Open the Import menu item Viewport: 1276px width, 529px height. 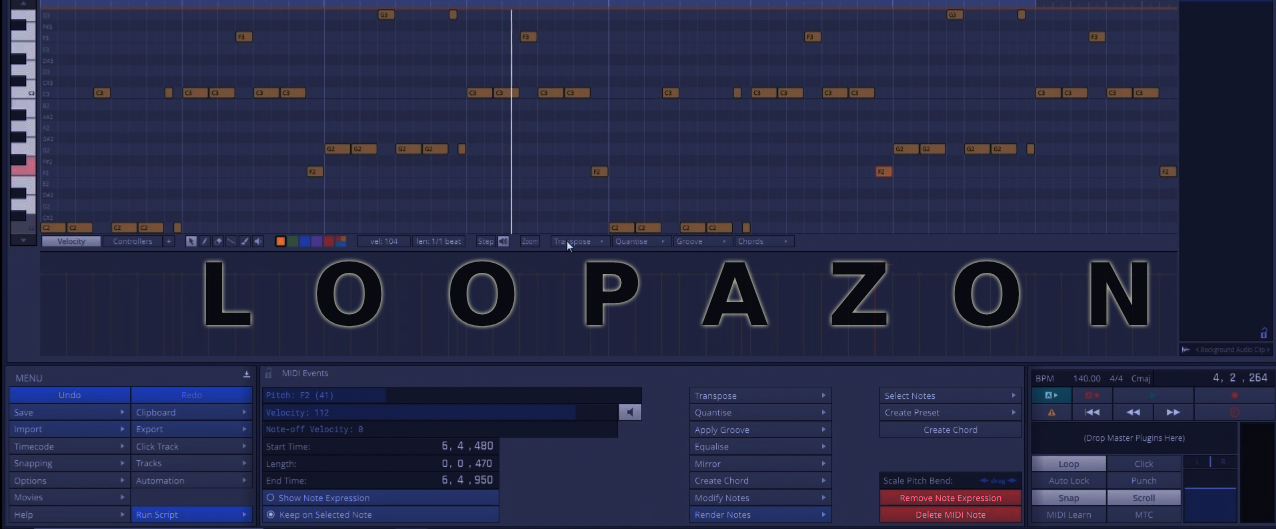point(69,430)
